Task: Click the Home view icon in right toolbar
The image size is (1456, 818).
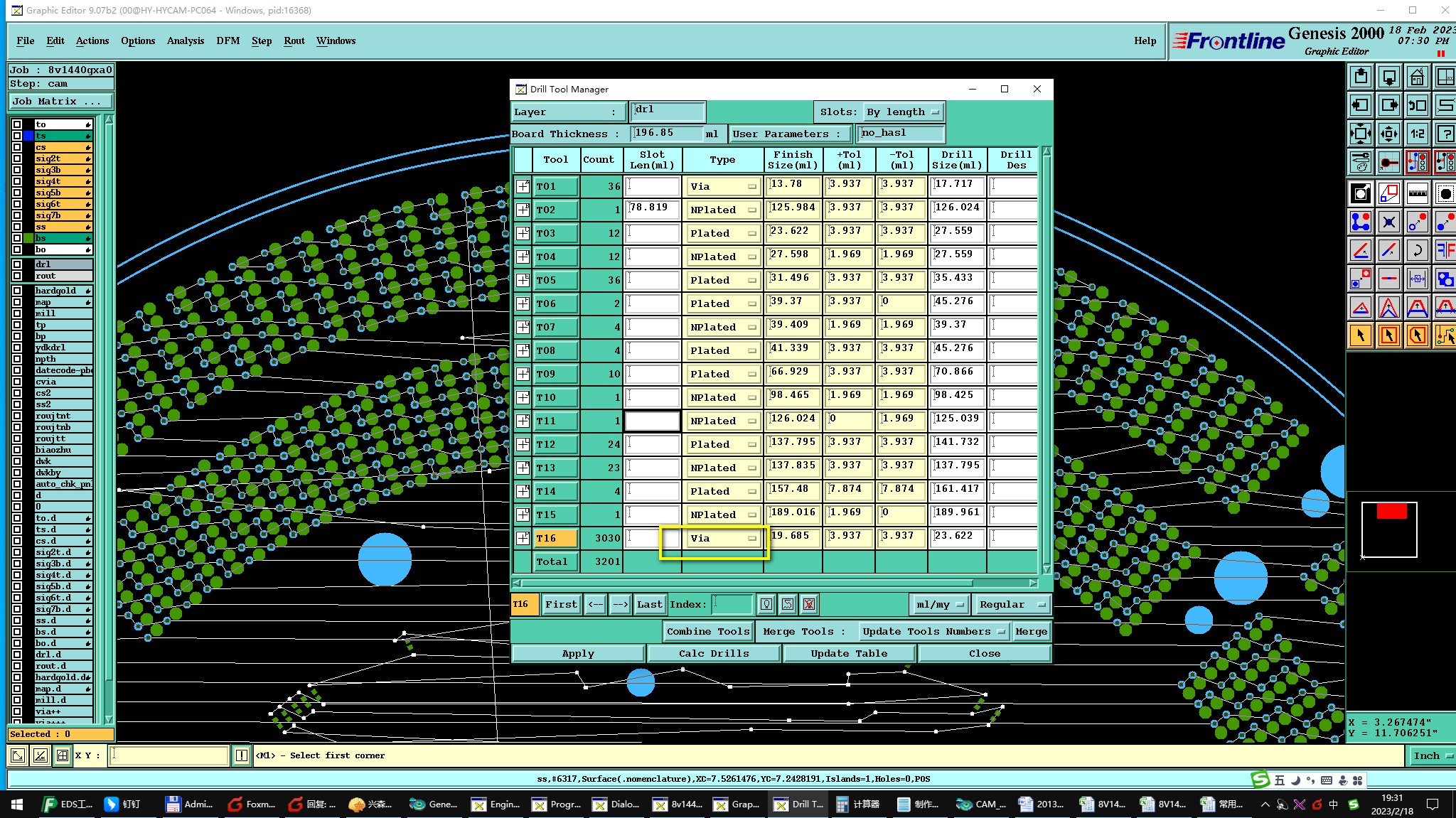Action: [1417, 76]
